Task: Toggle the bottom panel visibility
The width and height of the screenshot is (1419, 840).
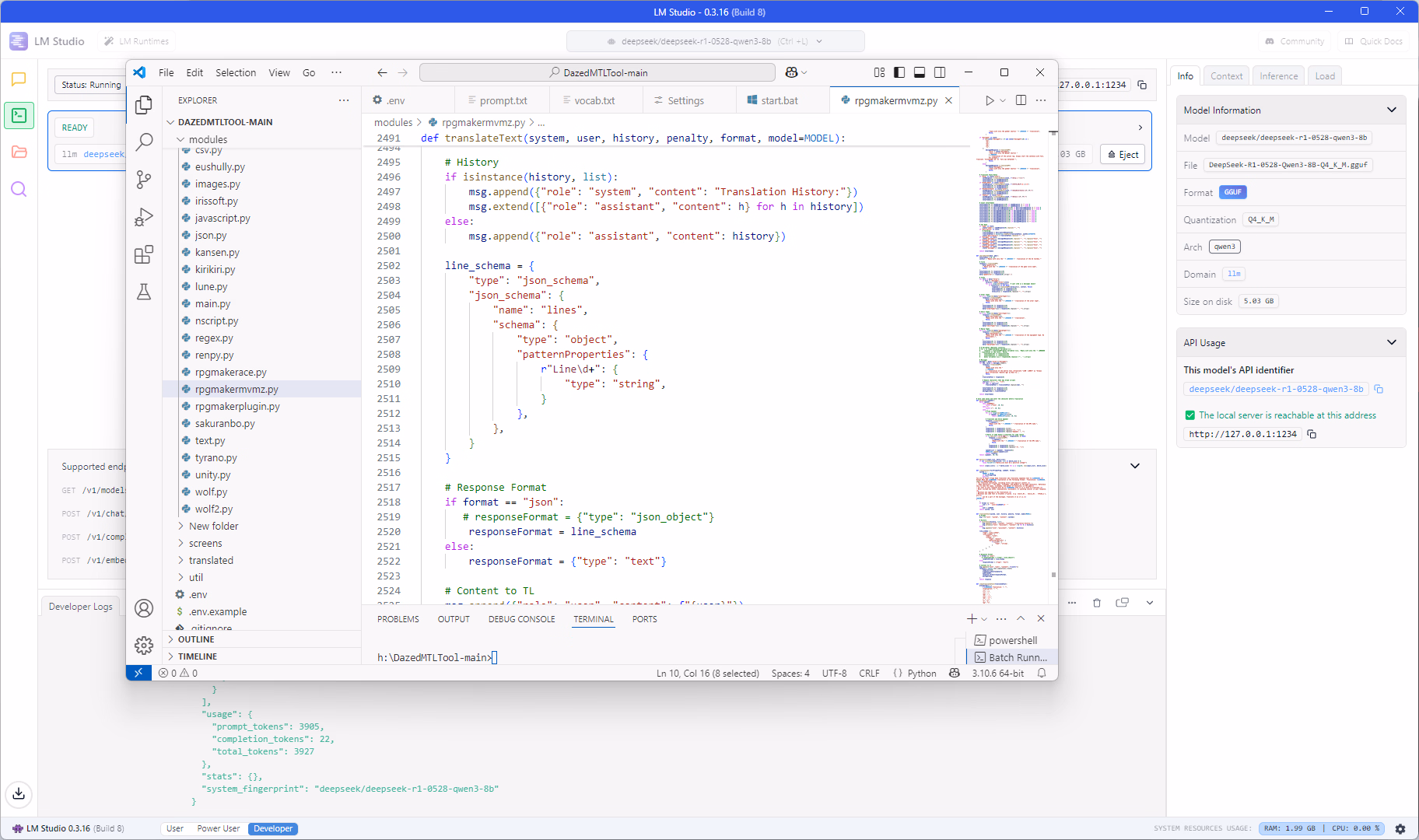Action: point(920,72)
